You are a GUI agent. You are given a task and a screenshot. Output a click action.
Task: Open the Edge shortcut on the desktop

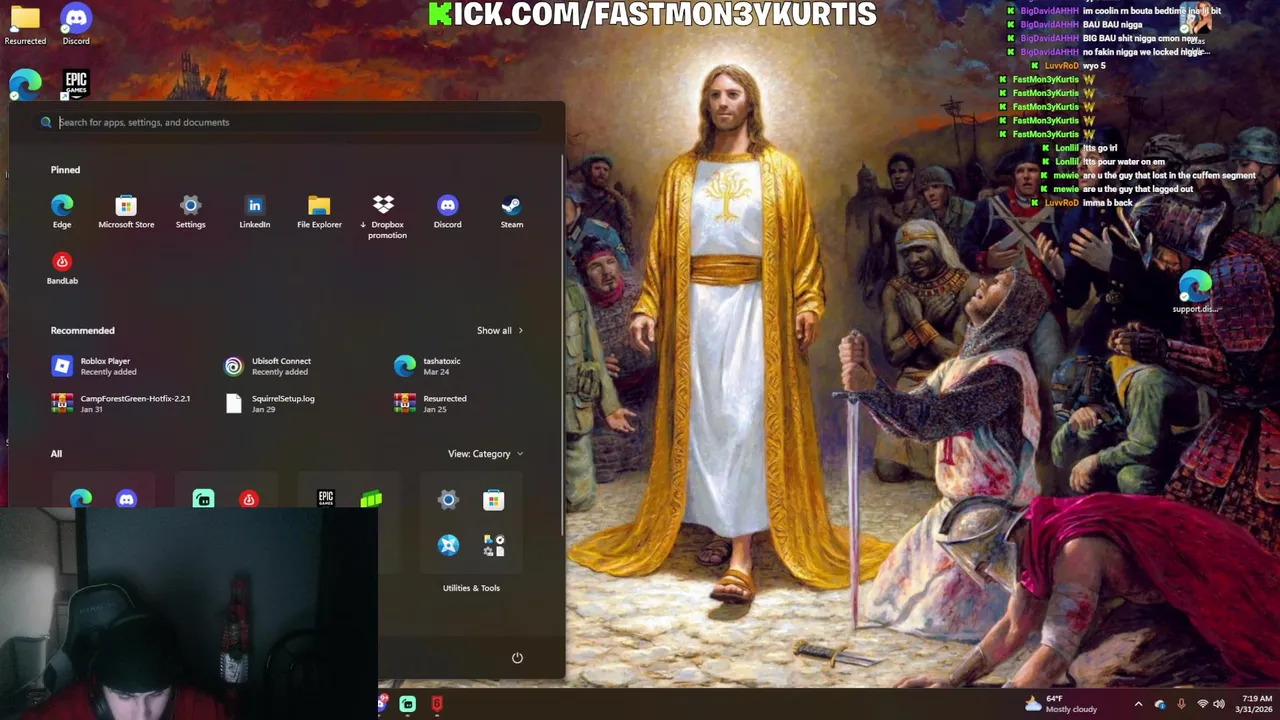tap(25, 85)
